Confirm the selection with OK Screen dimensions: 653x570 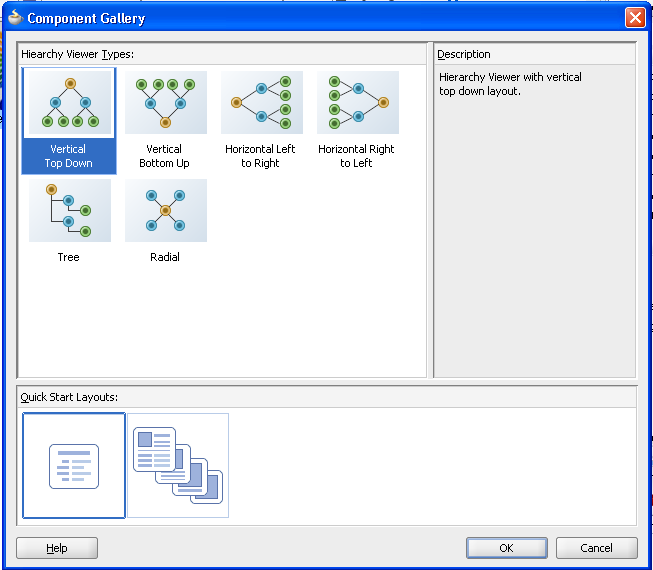(x=506, y=548)
